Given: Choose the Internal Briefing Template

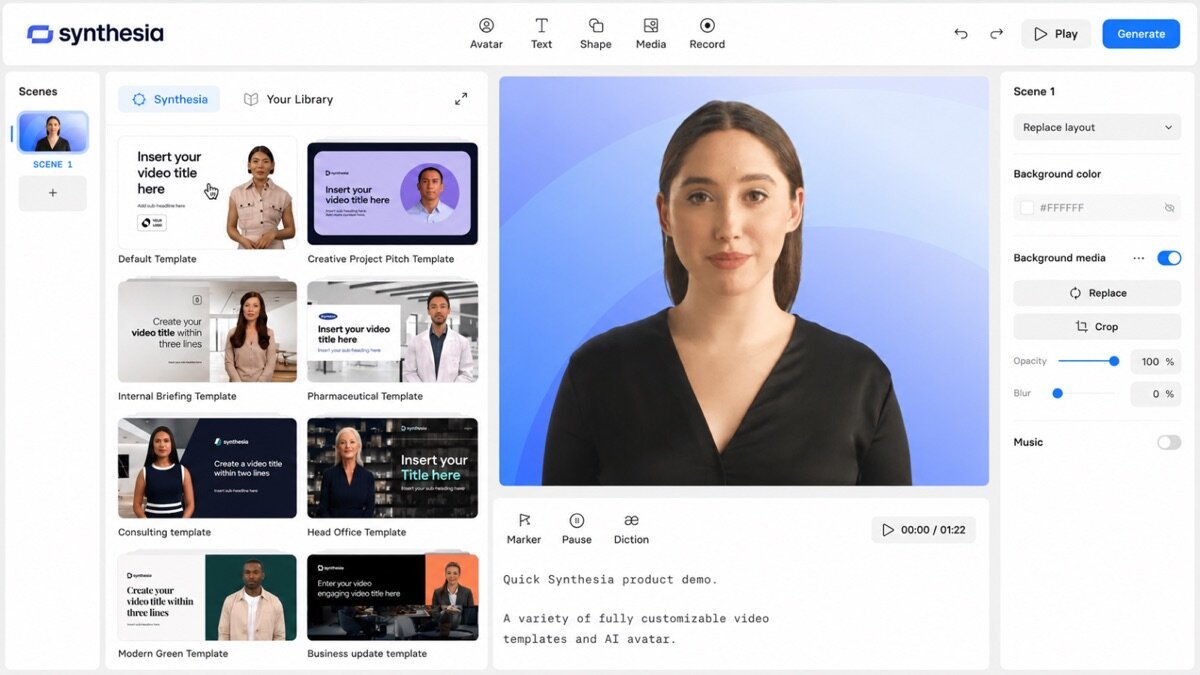Looking at the screenshot, I should tap(207, 331).
